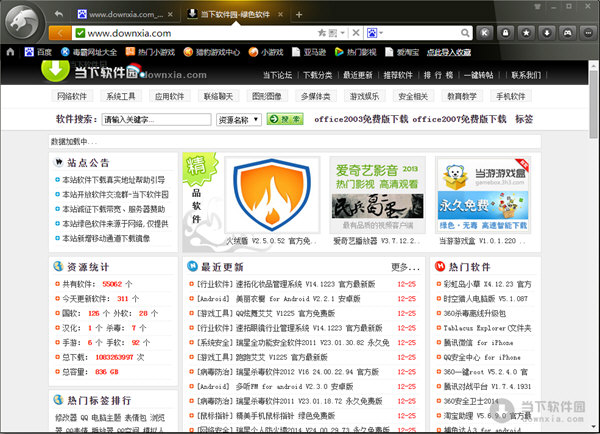Go back with the orange back button
The image size is (600, 434).
[60, 33]
